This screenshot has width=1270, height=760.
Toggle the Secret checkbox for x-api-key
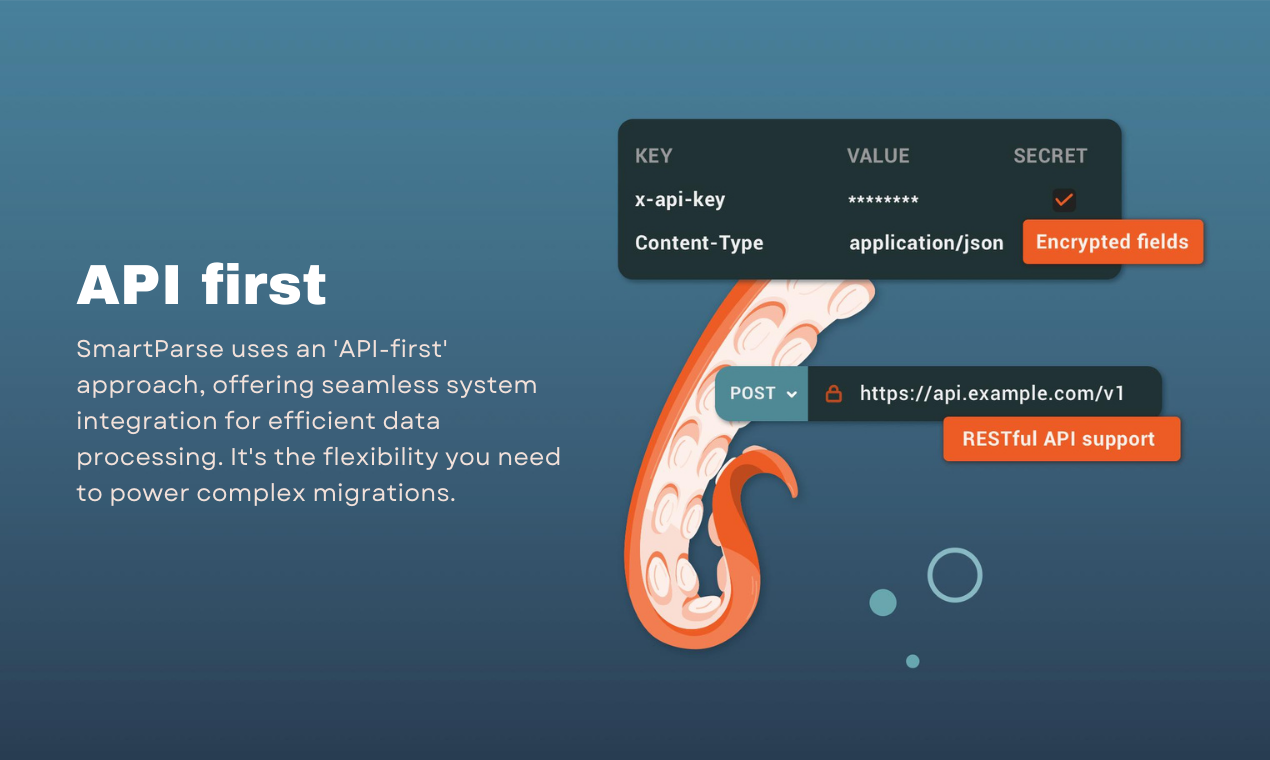(x=1064, y=200)
